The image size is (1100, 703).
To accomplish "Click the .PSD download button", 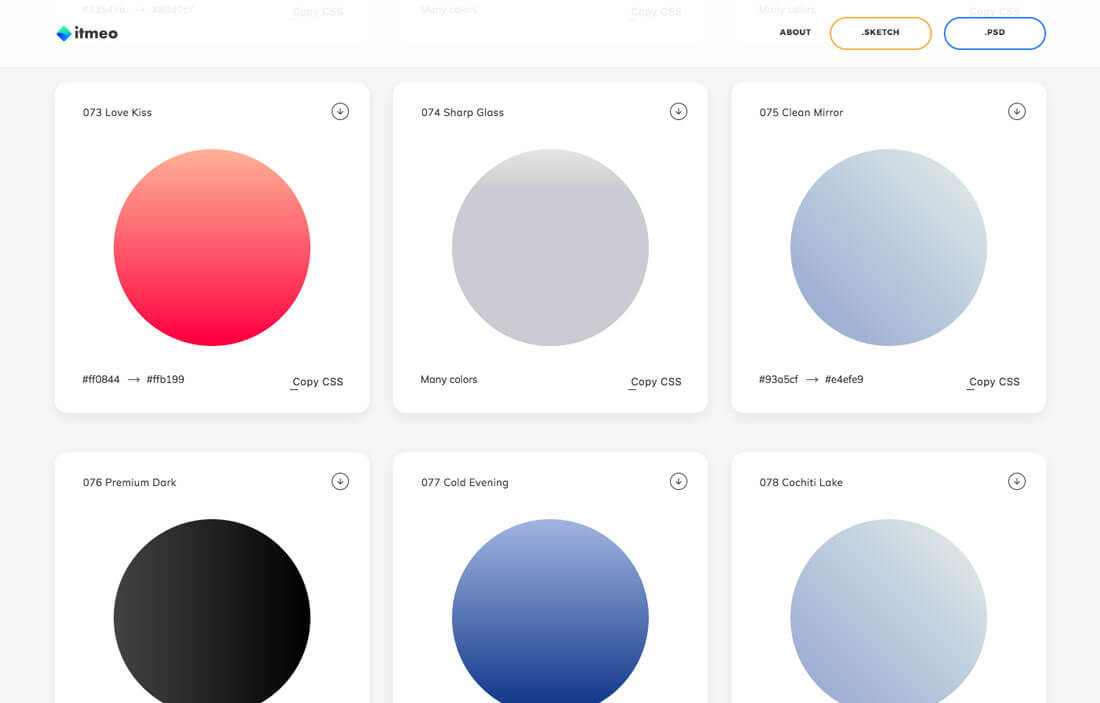I will pos(994,33).
